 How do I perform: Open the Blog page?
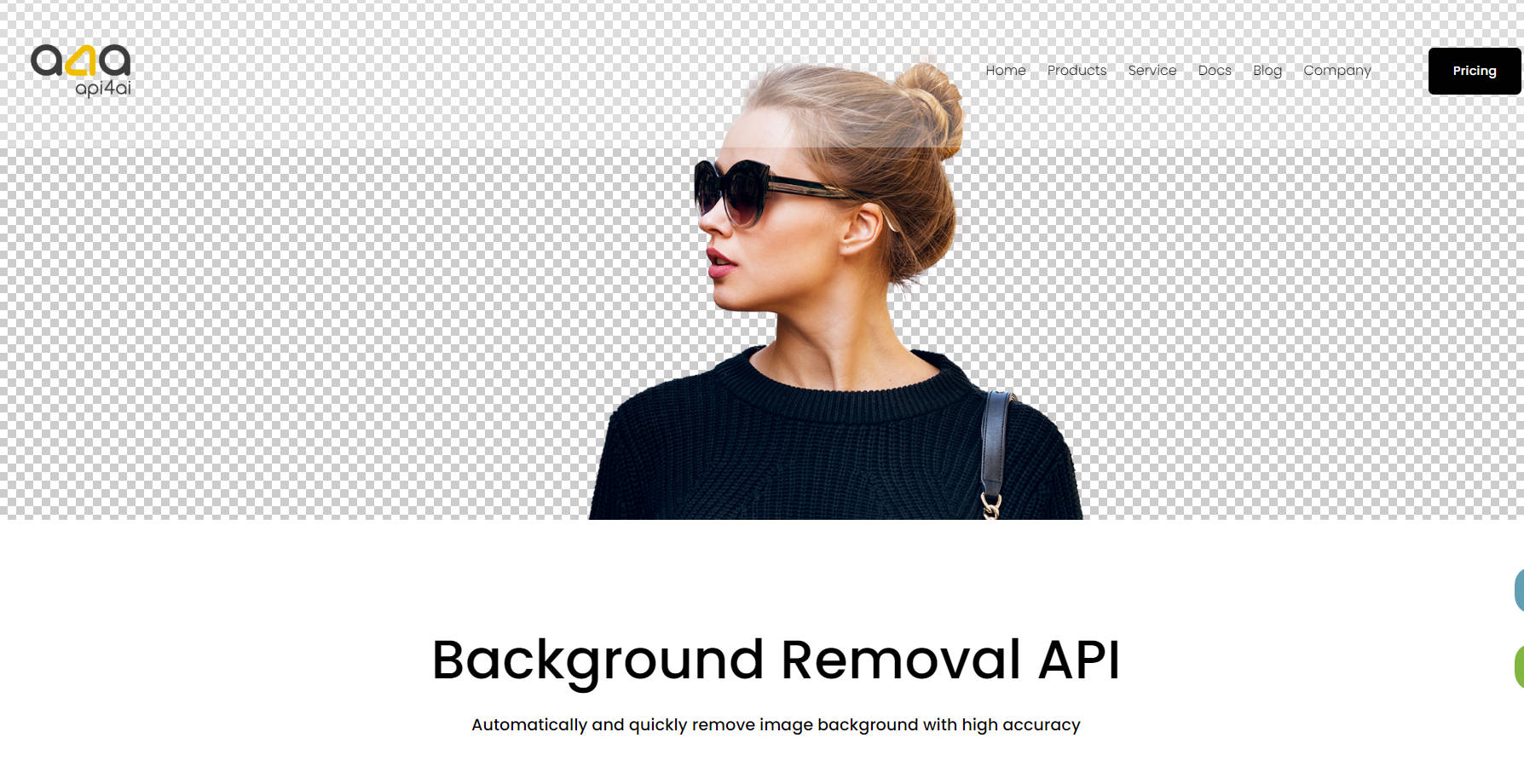click(x=1267, y=71)
